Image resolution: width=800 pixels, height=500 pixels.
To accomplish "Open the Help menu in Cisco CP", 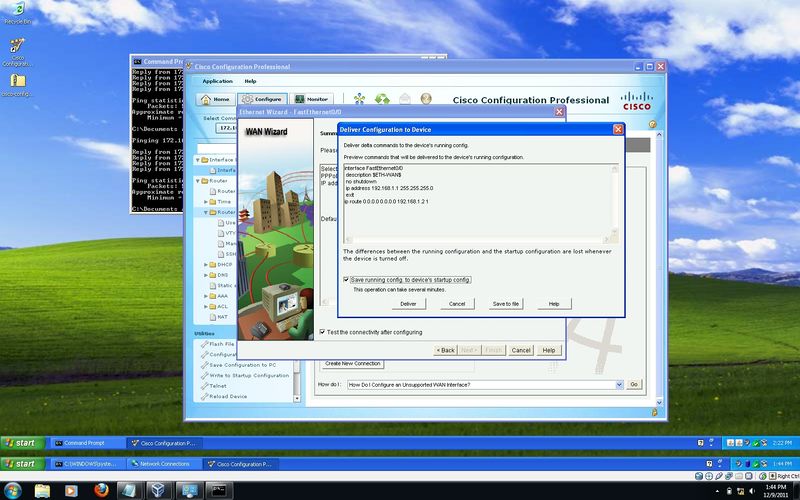I will pyautogui.click(x=250, y=81).
